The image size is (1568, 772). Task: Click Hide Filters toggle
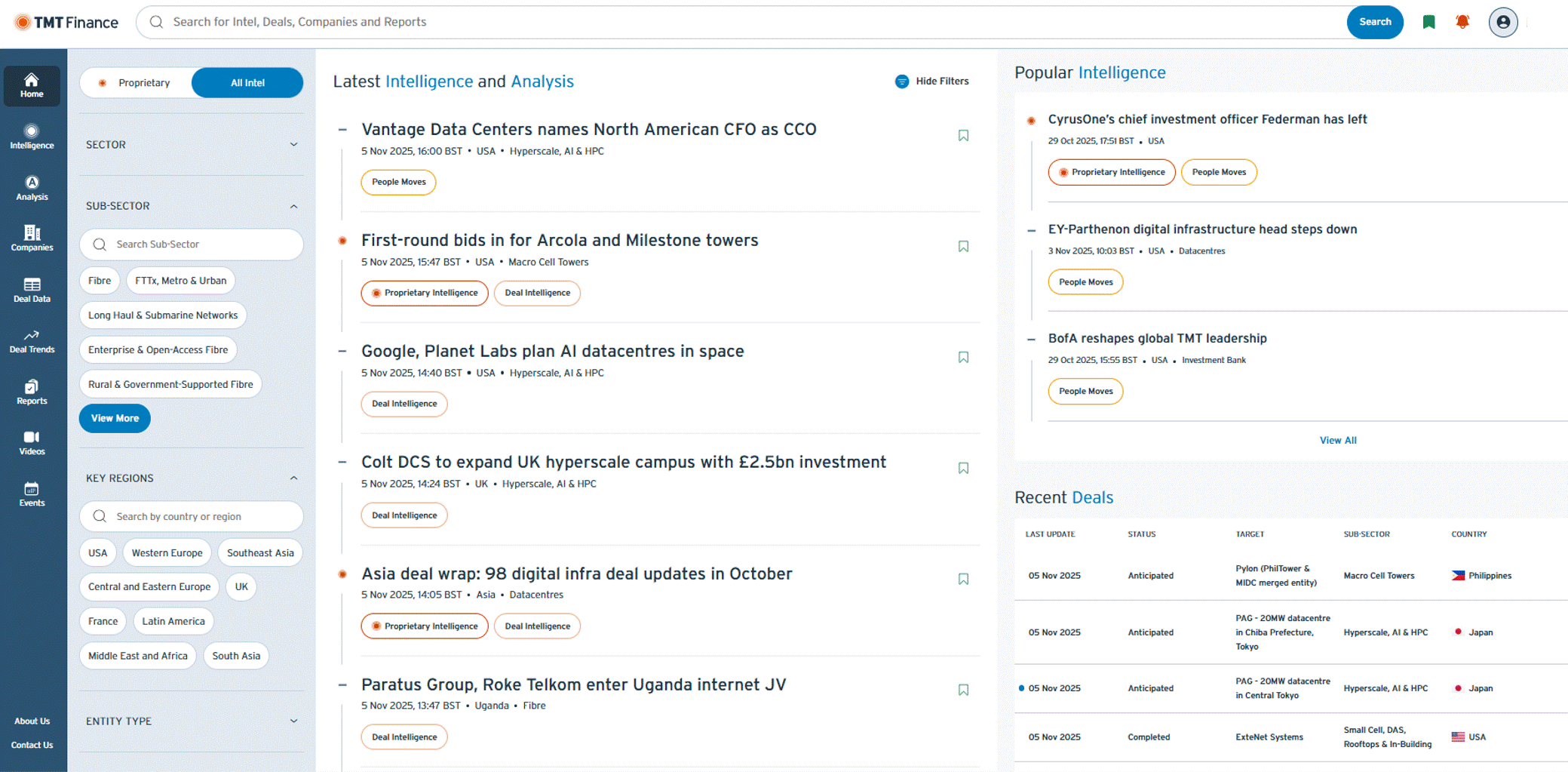[x=932, y=82]
